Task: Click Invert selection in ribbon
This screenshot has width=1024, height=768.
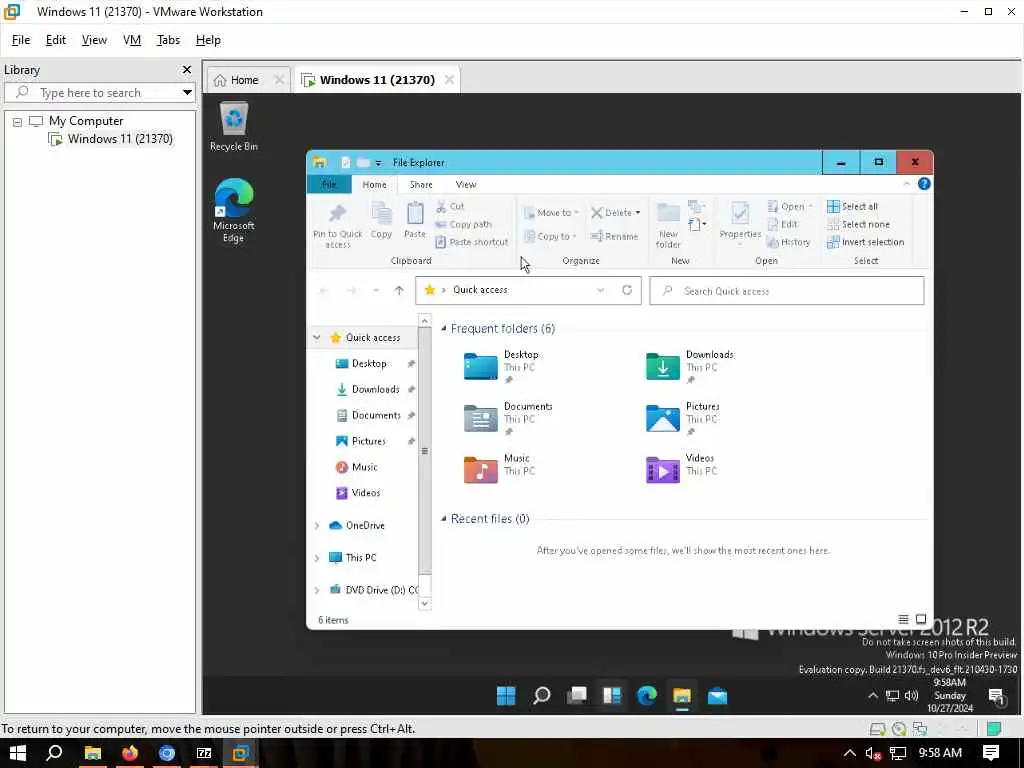Action: (x=865, y=242)
